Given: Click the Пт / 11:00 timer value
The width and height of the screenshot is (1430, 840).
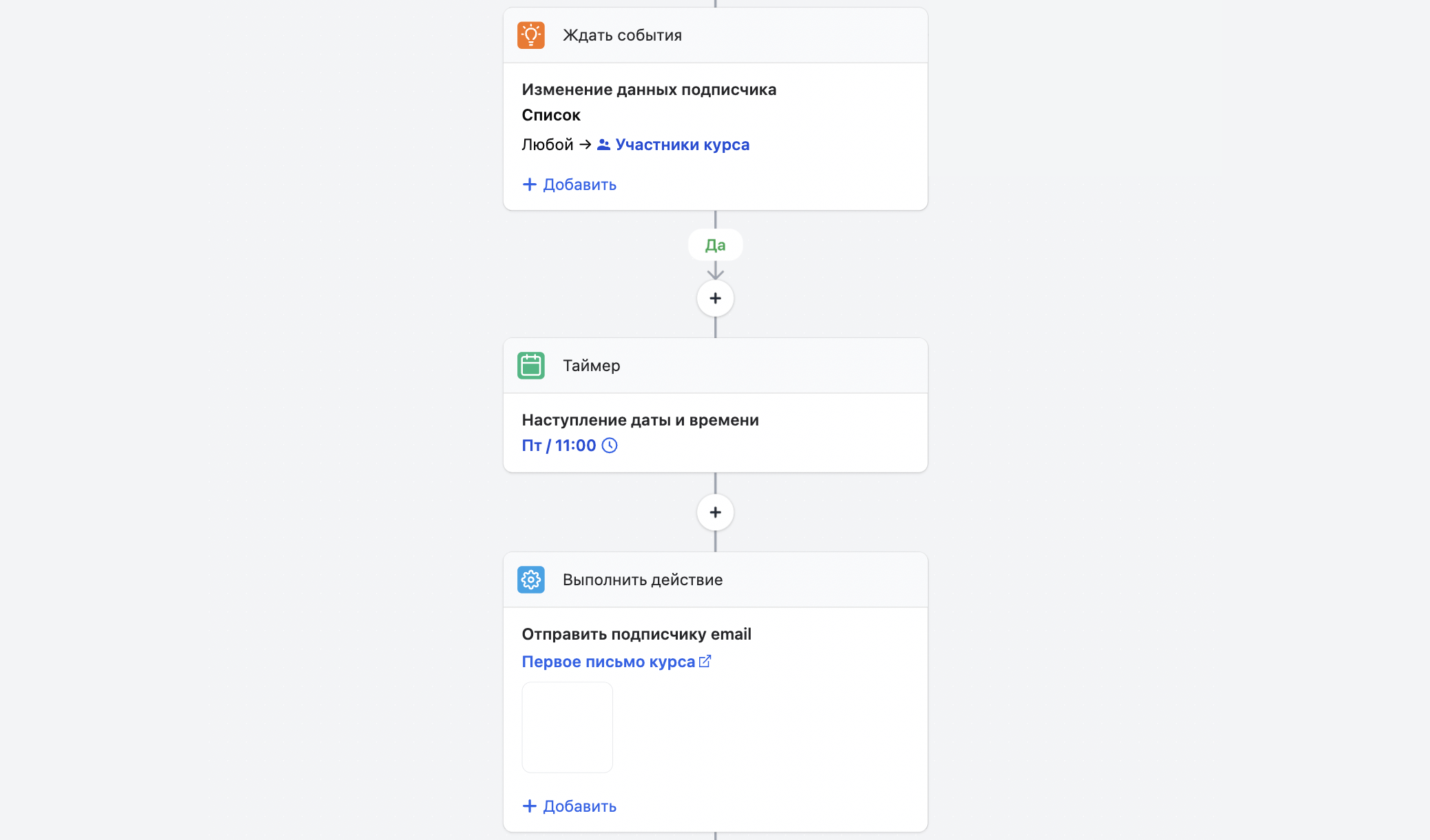Looking at the screenshot, I should pos(559,445).
